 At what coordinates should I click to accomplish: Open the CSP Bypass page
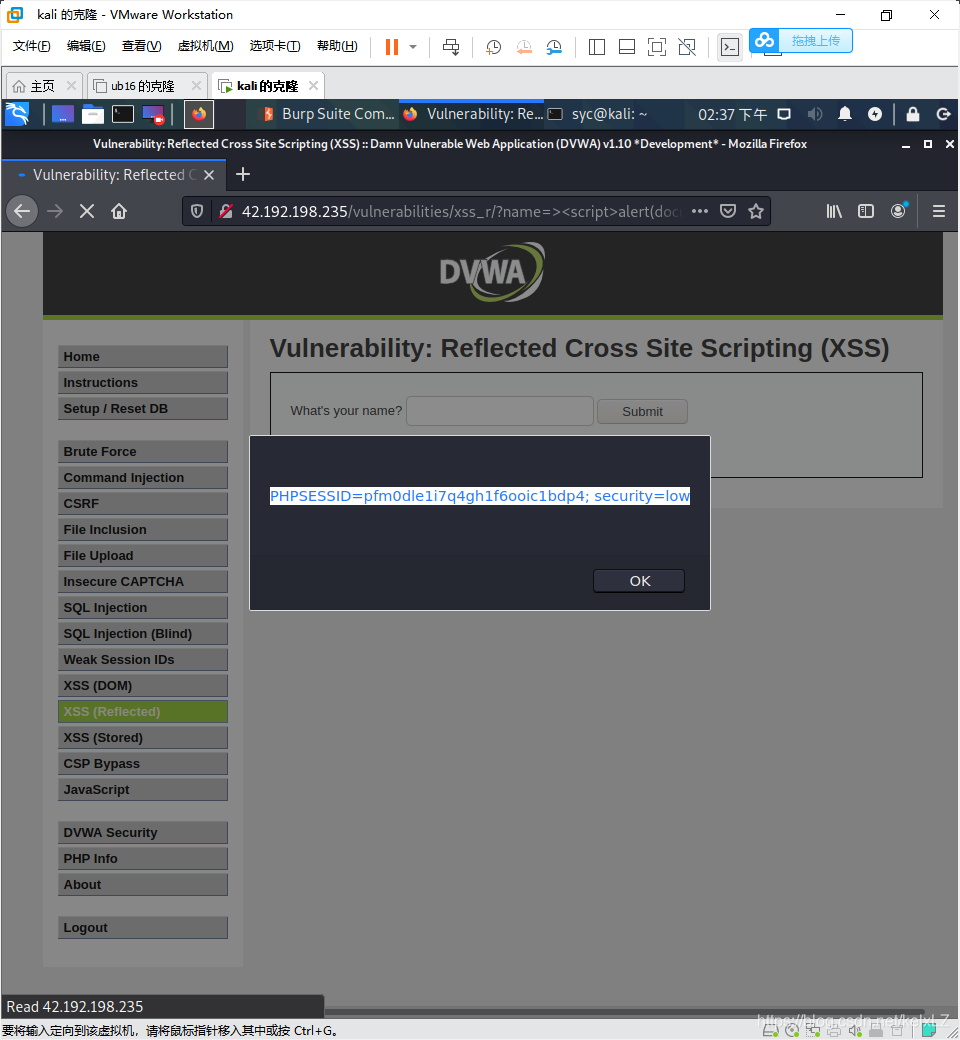143,763
